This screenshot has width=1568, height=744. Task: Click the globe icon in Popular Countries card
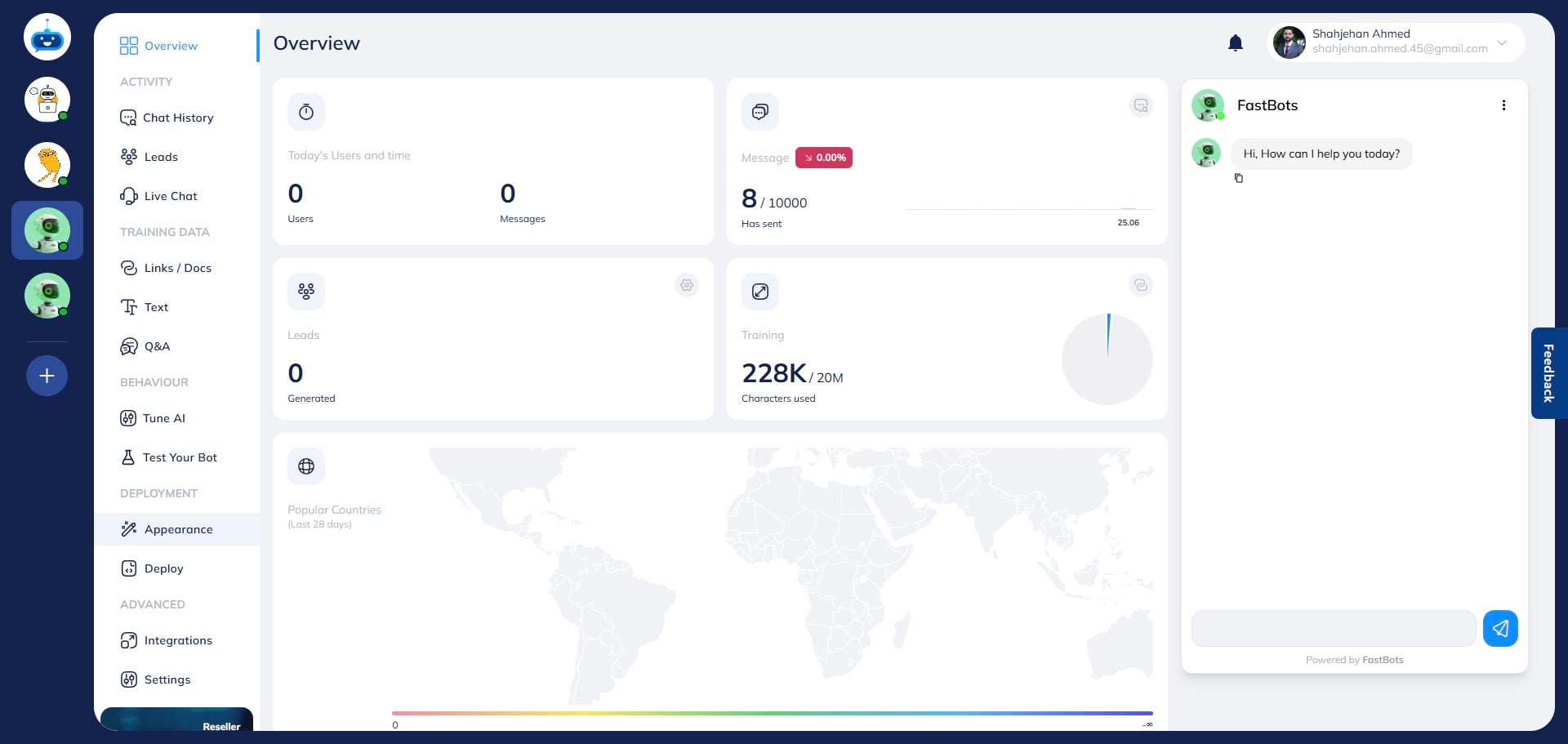point(306,466)
